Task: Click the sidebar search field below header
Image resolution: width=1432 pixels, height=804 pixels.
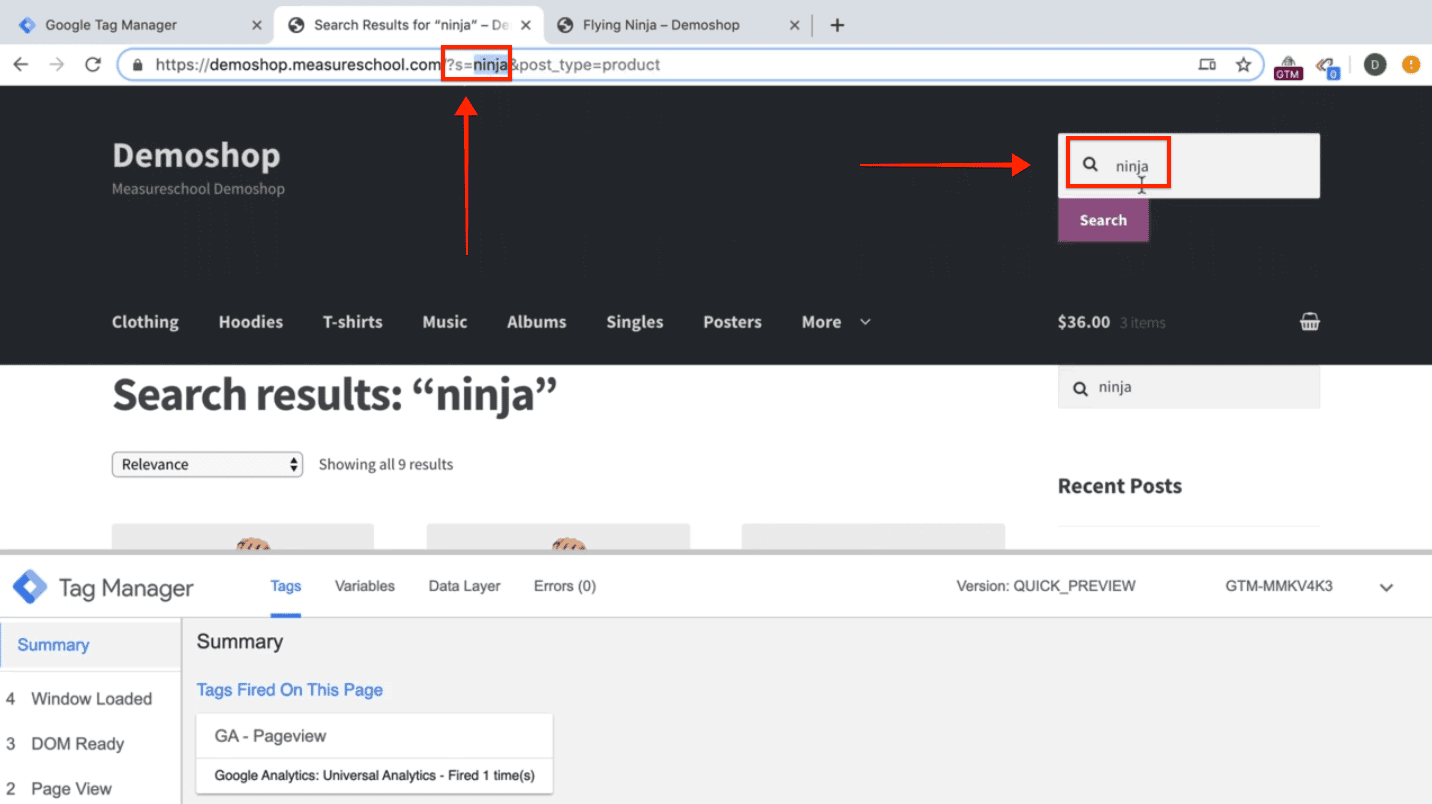Action: [x=1188, y=388]
